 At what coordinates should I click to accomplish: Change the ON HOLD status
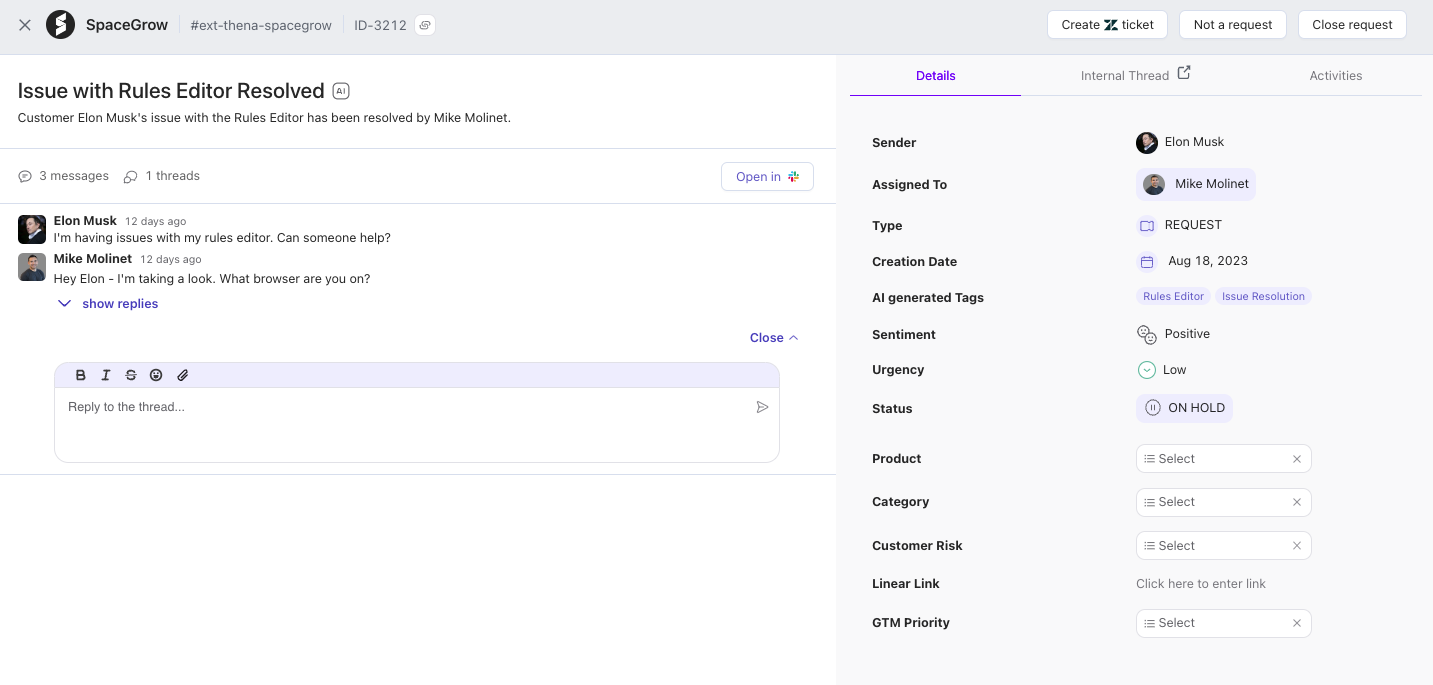point(1184,408)
